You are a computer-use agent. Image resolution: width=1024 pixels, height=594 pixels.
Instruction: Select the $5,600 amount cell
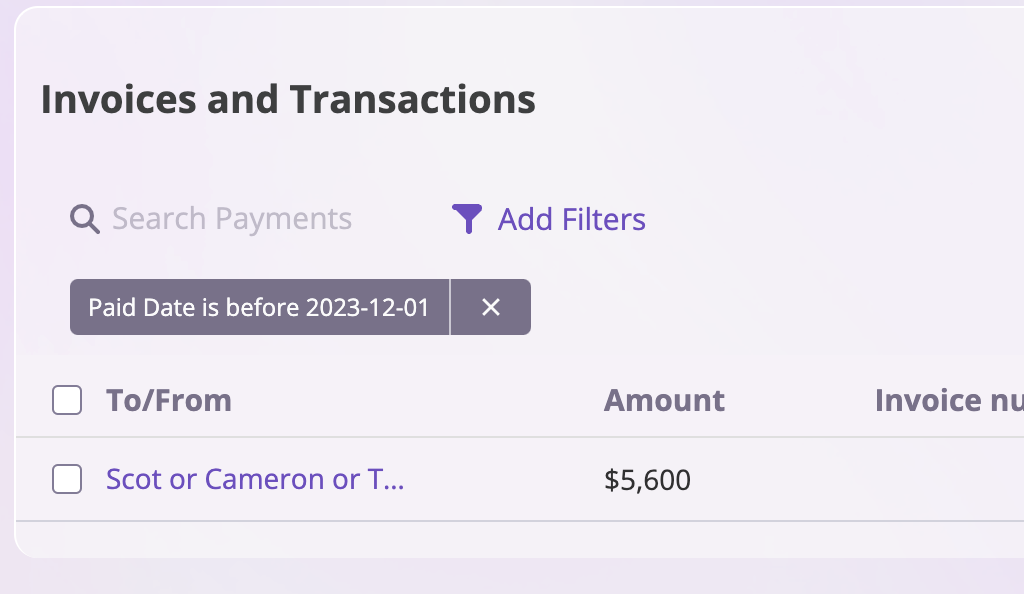(x=647, y=480)
